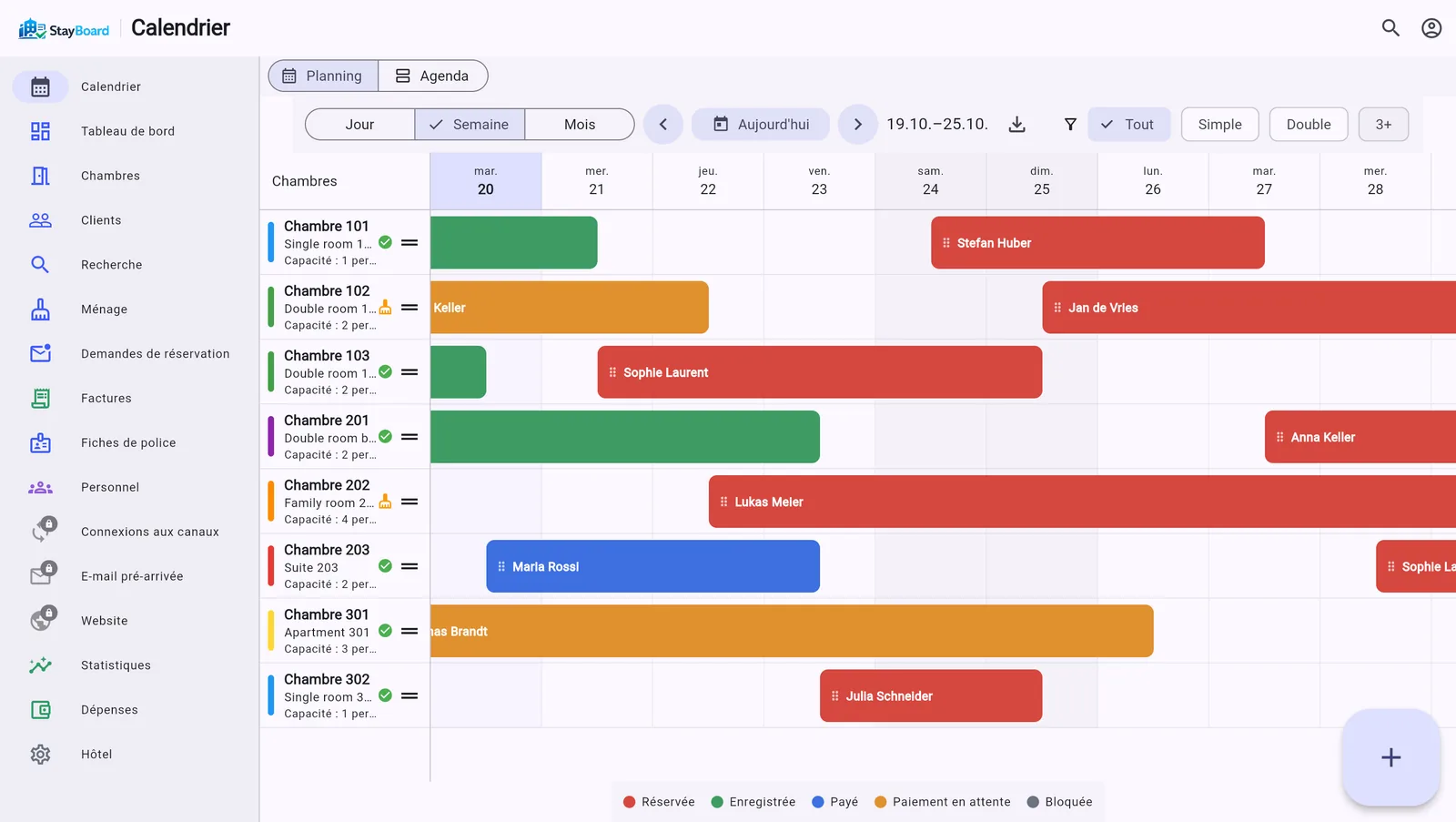
Task: Click the Hôtel settings gear icon
Action: point(40,755)
